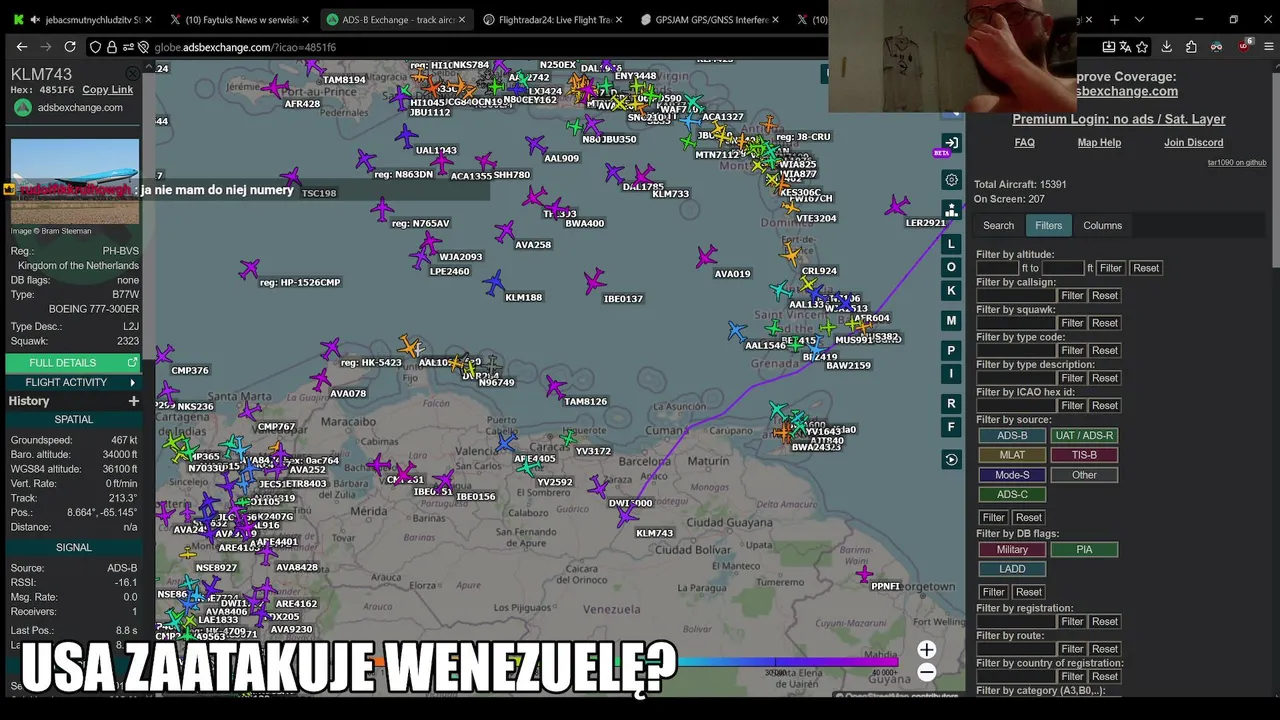
Task: Select the KLM188 blue aircraft icon
Action: [x=494, y=284]
